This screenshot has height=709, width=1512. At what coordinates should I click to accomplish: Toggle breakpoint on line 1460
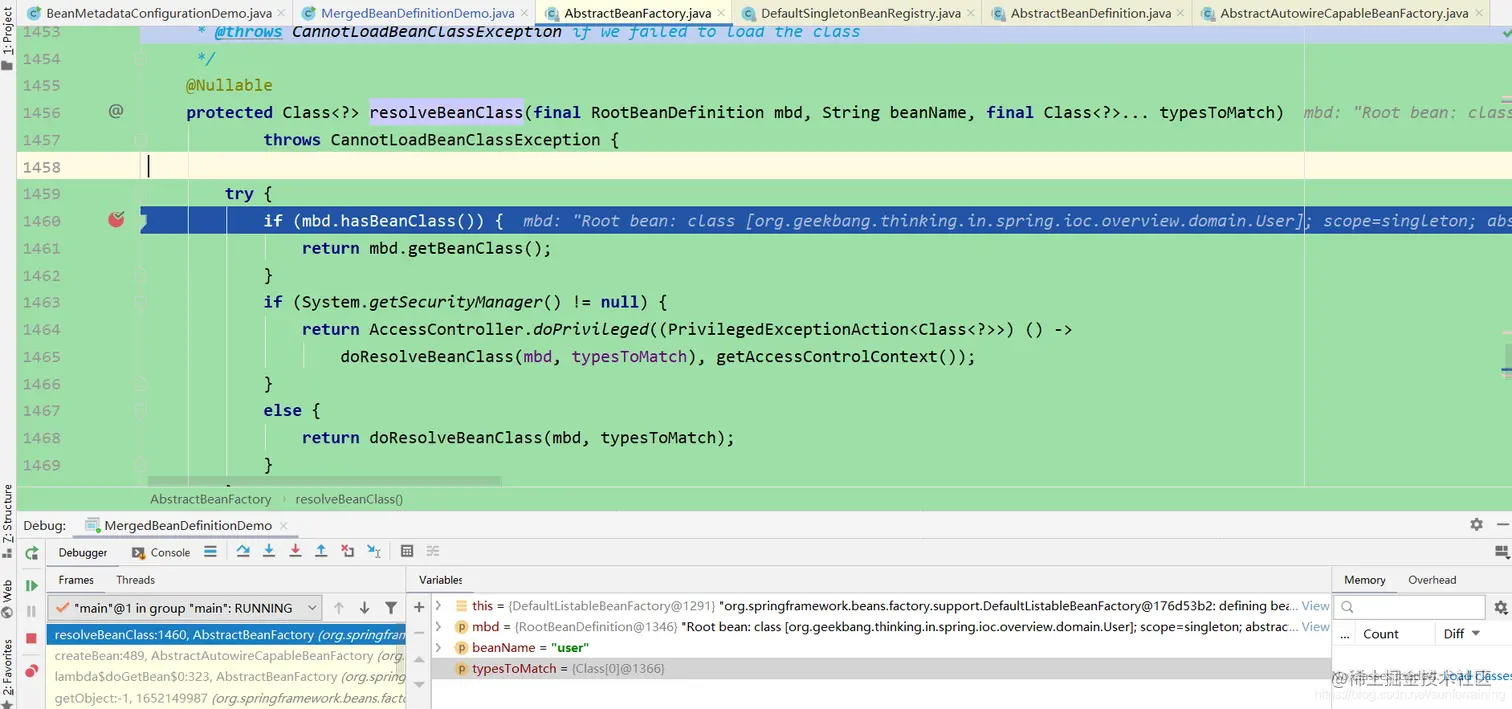pos(116,220)
